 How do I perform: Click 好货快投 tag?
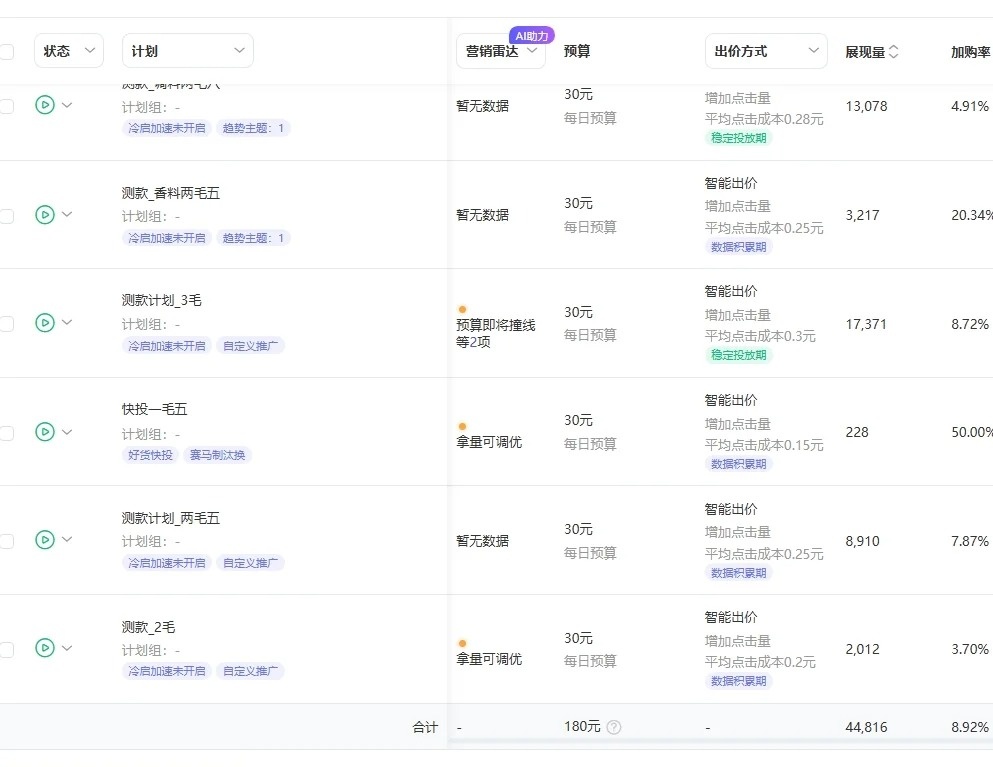pyautogui.click(x=150, y=455)
